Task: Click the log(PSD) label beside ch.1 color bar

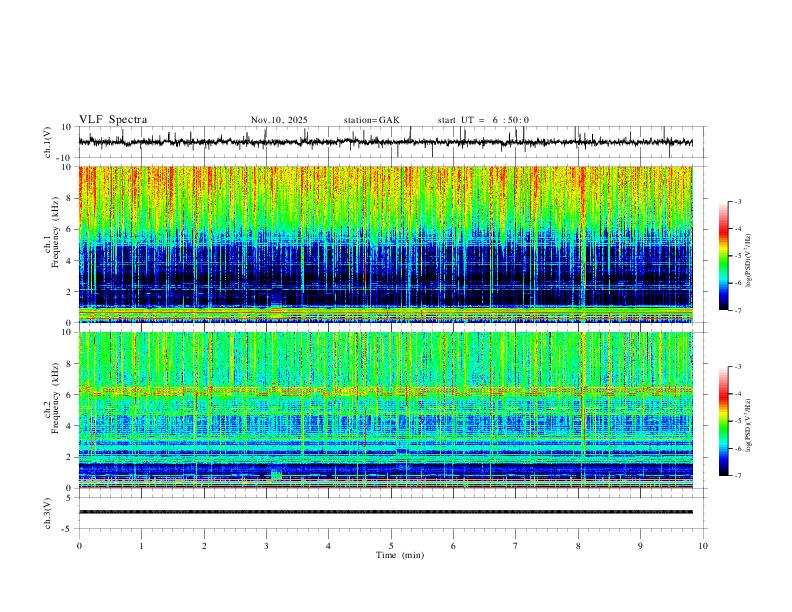Action: pos(749,261)
